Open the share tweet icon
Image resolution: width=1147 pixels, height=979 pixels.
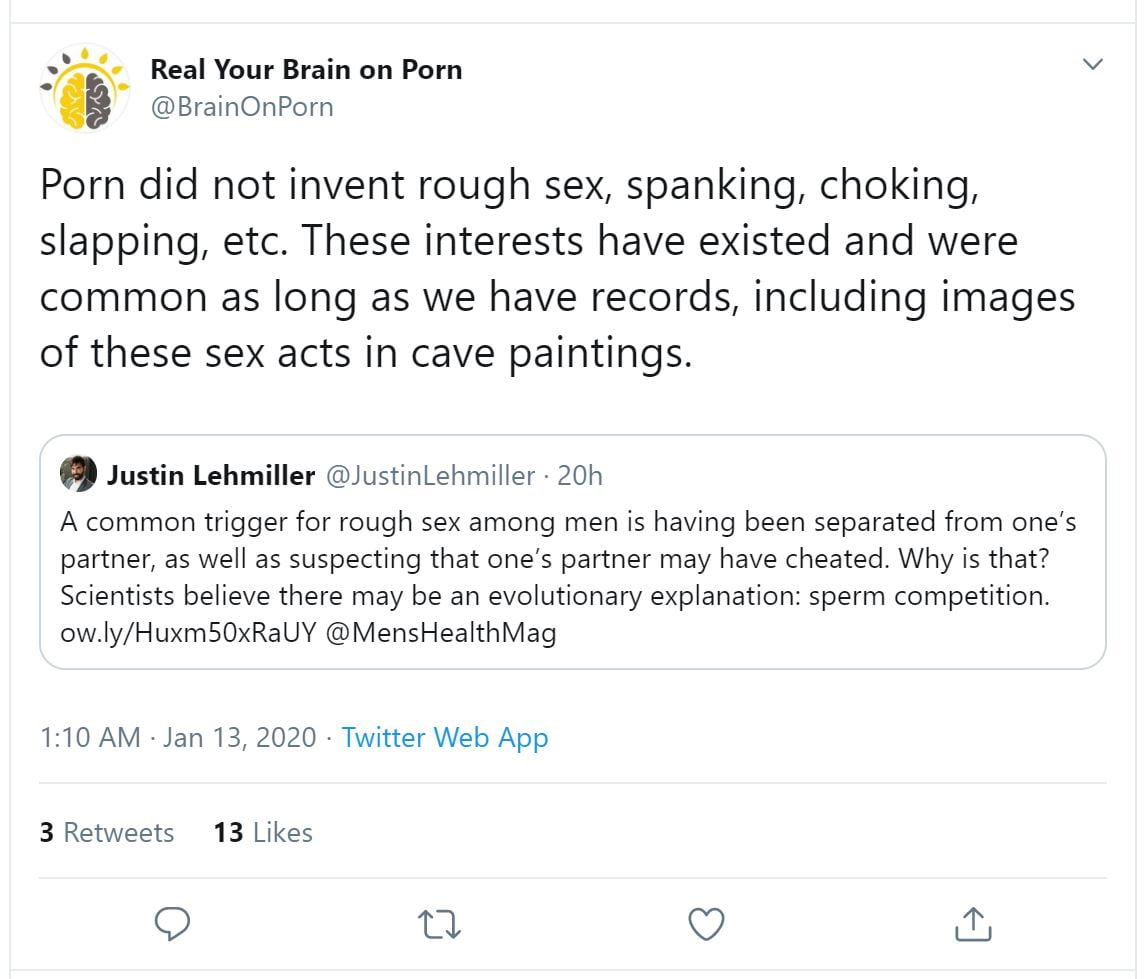click(972, 924)
